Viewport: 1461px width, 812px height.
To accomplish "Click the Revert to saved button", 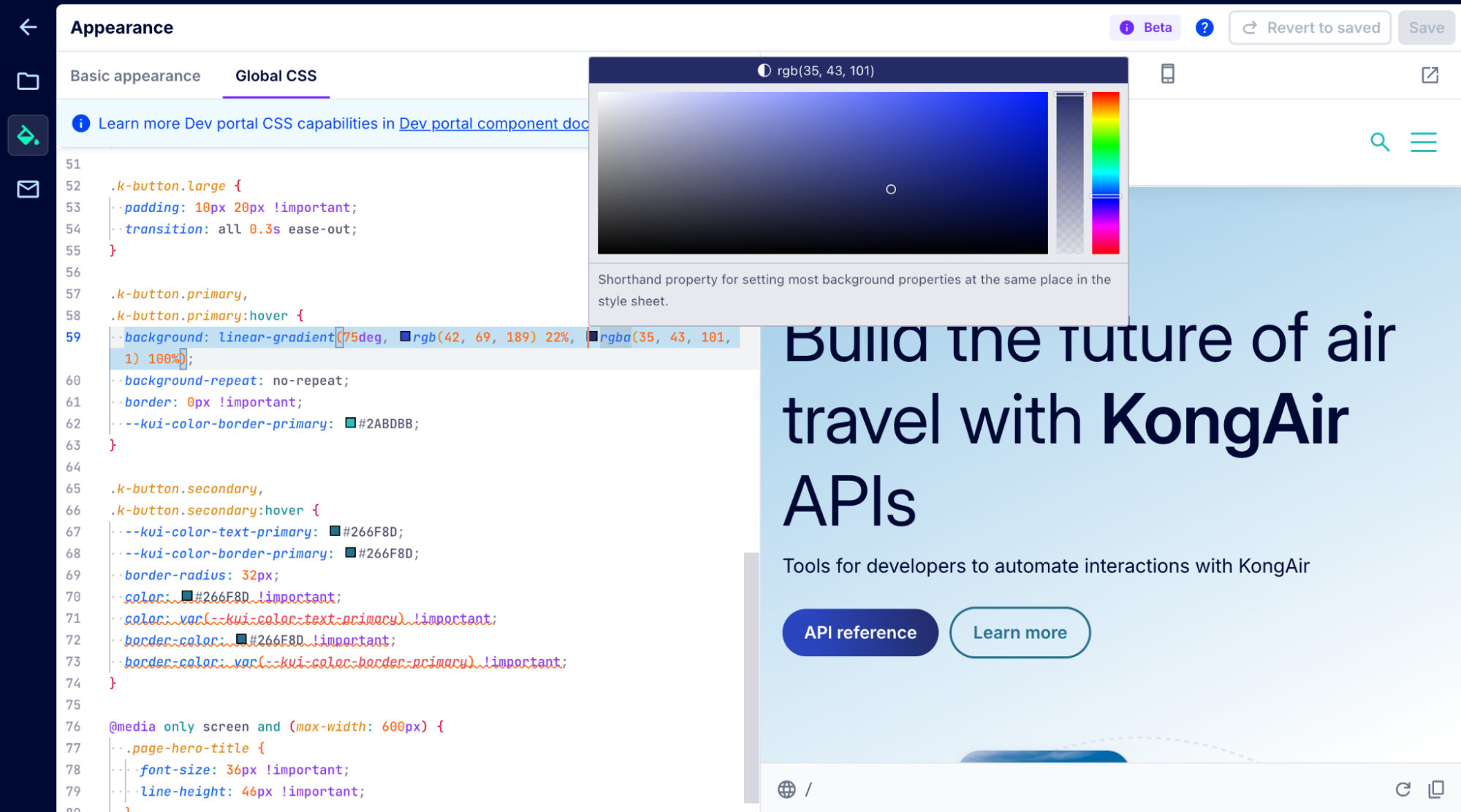I will click(1310, 28).
